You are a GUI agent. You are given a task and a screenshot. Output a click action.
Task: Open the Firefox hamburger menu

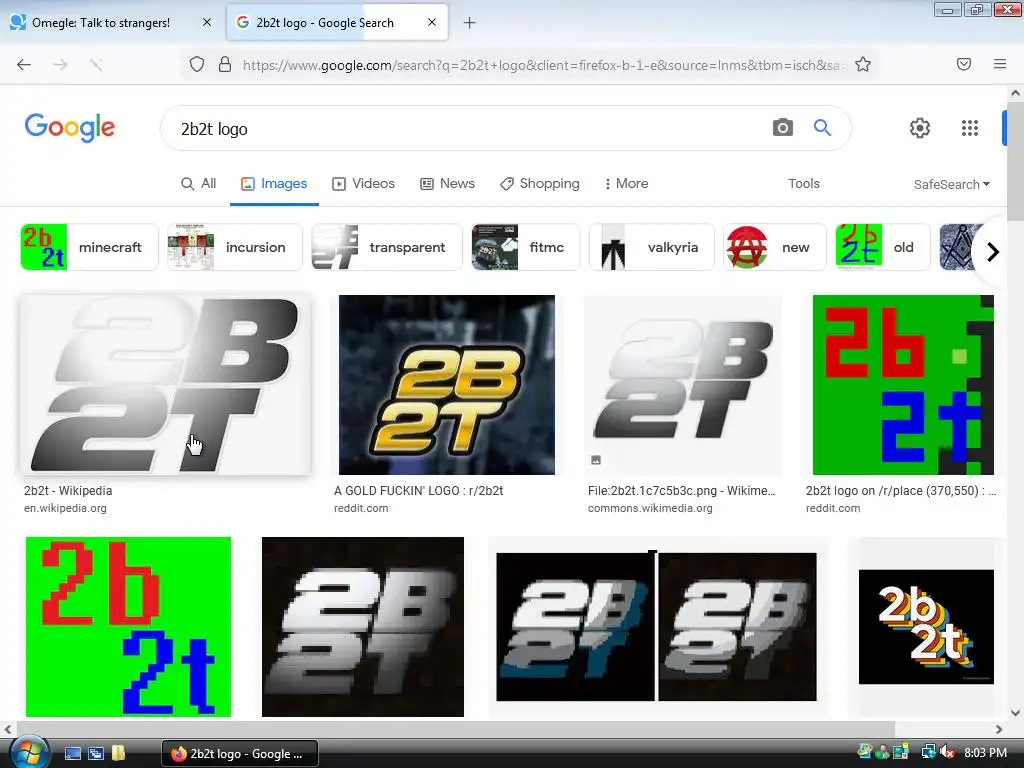[1000, 64]
